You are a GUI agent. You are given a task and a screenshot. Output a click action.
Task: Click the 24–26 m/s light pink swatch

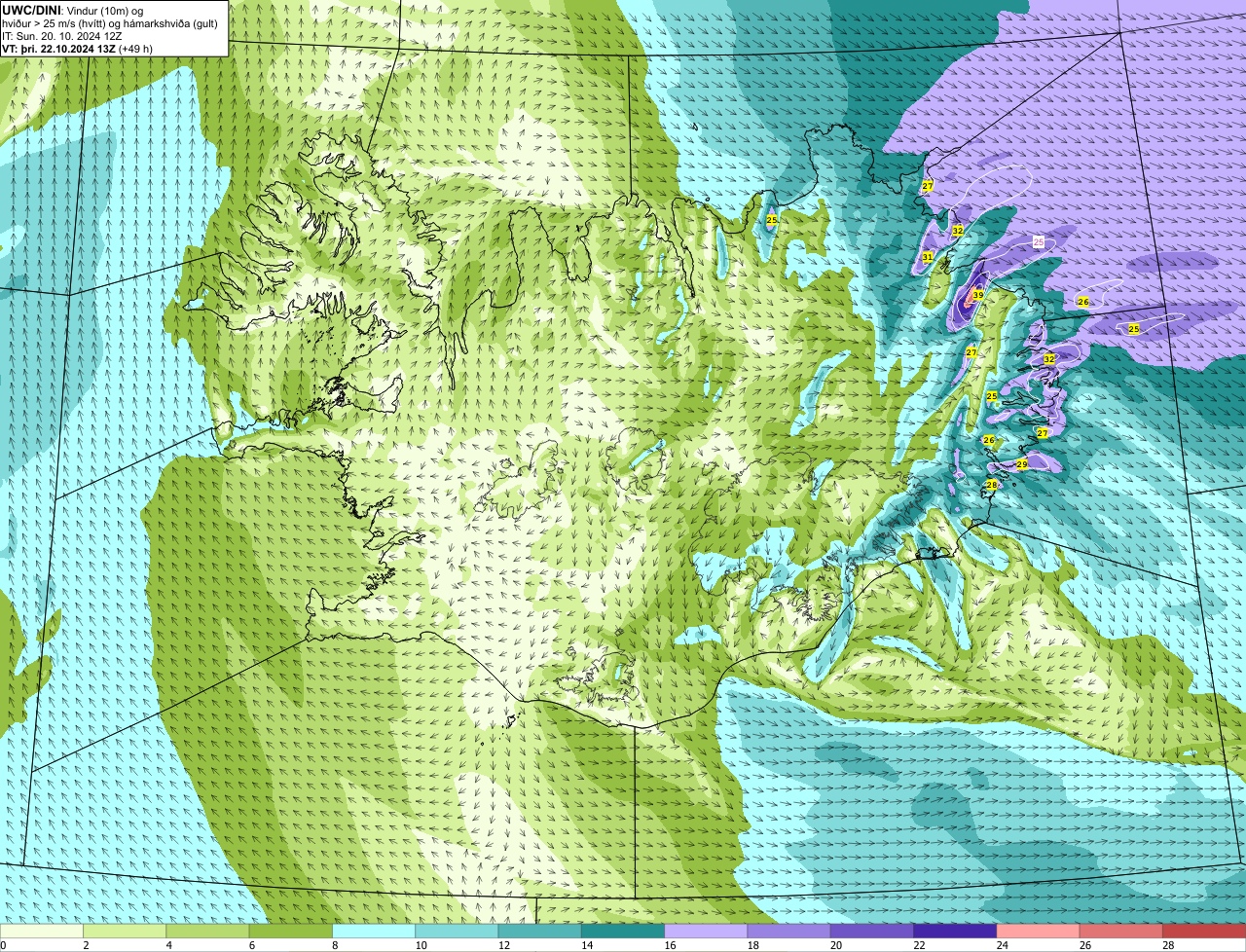(x=1039, y=932)
